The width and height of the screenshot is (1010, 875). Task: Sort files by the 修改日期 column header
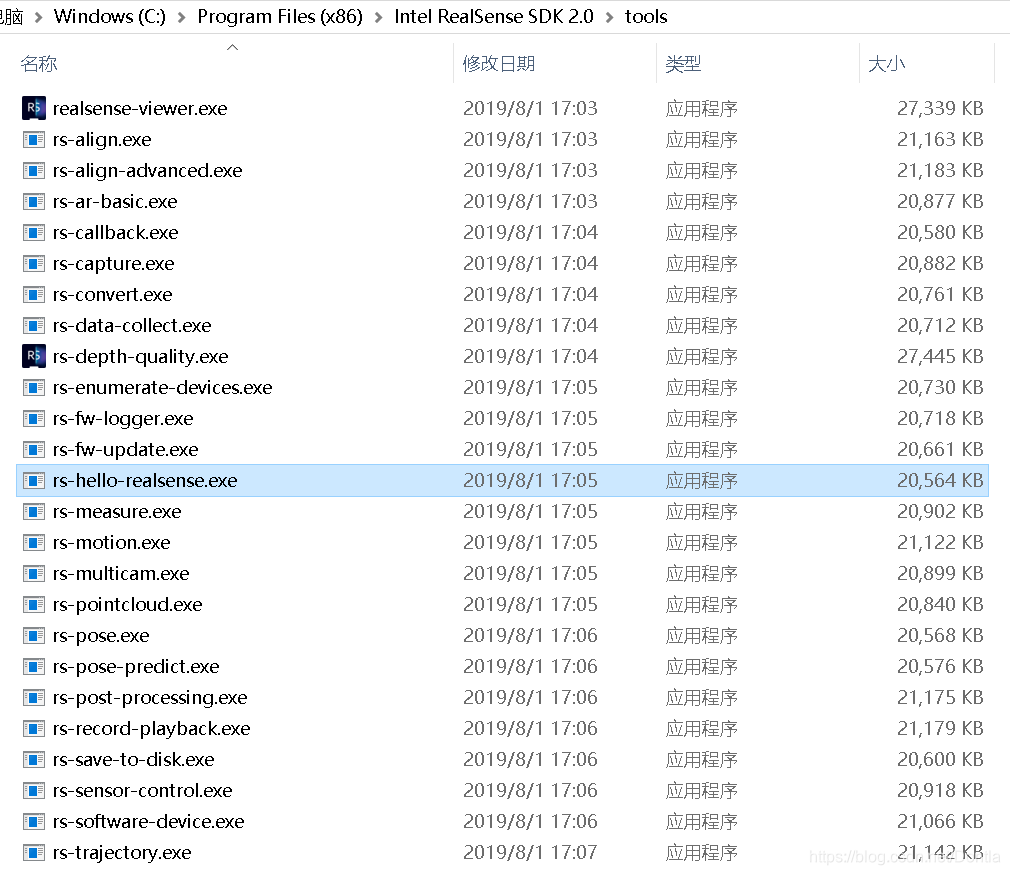pos(499,64)
